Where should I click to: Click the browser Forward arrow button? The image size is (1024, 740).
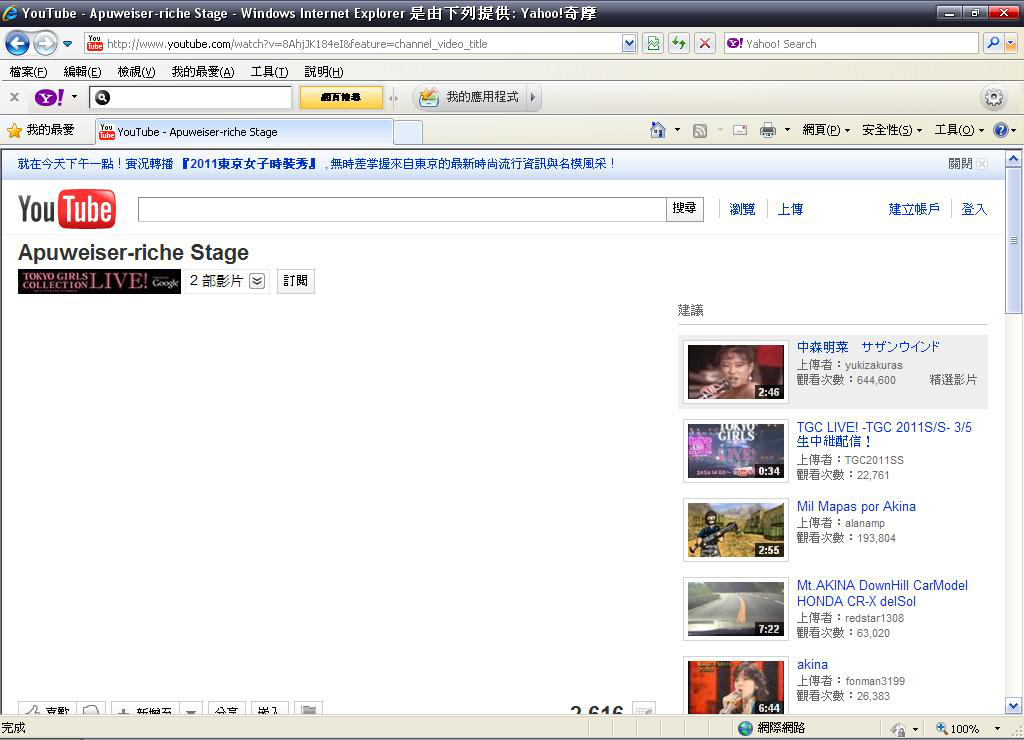(45, 44)
